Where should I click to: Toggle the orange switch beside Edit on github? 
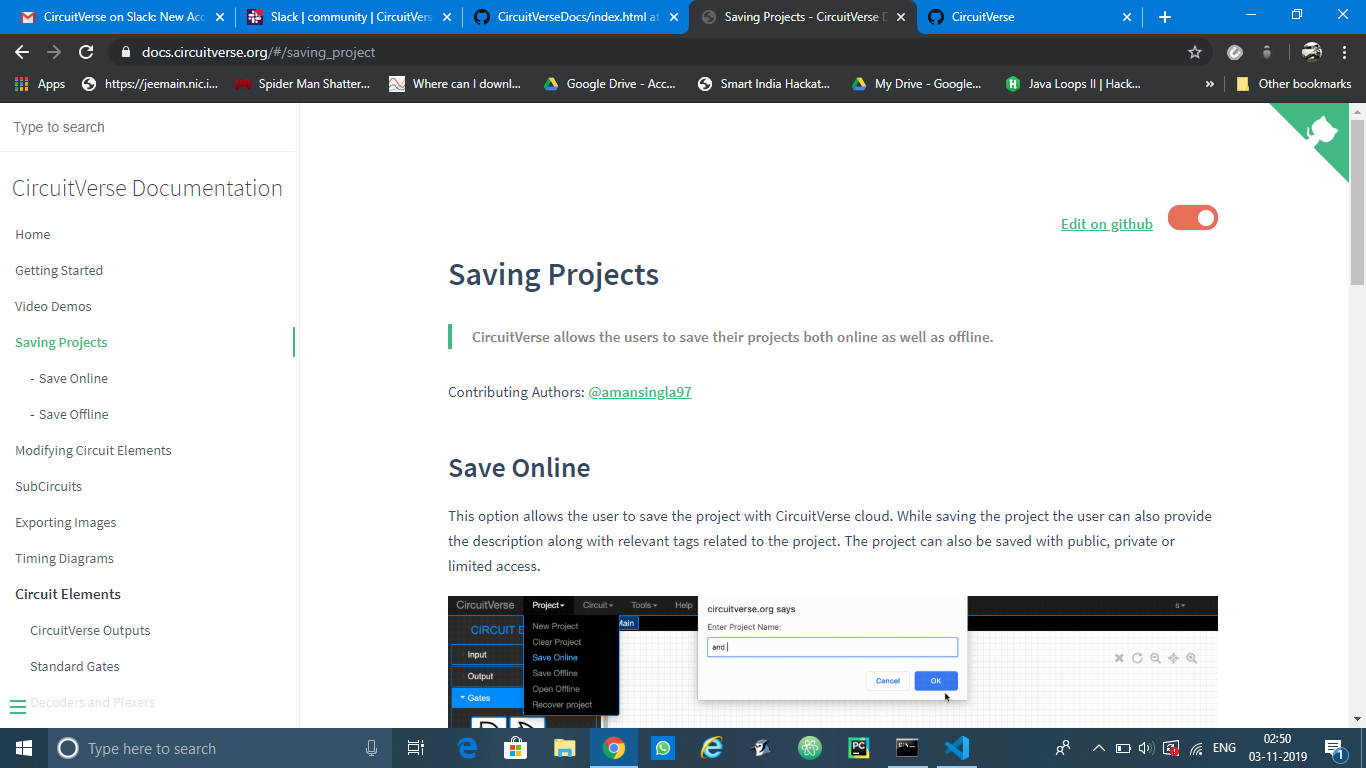point(1192,217)
